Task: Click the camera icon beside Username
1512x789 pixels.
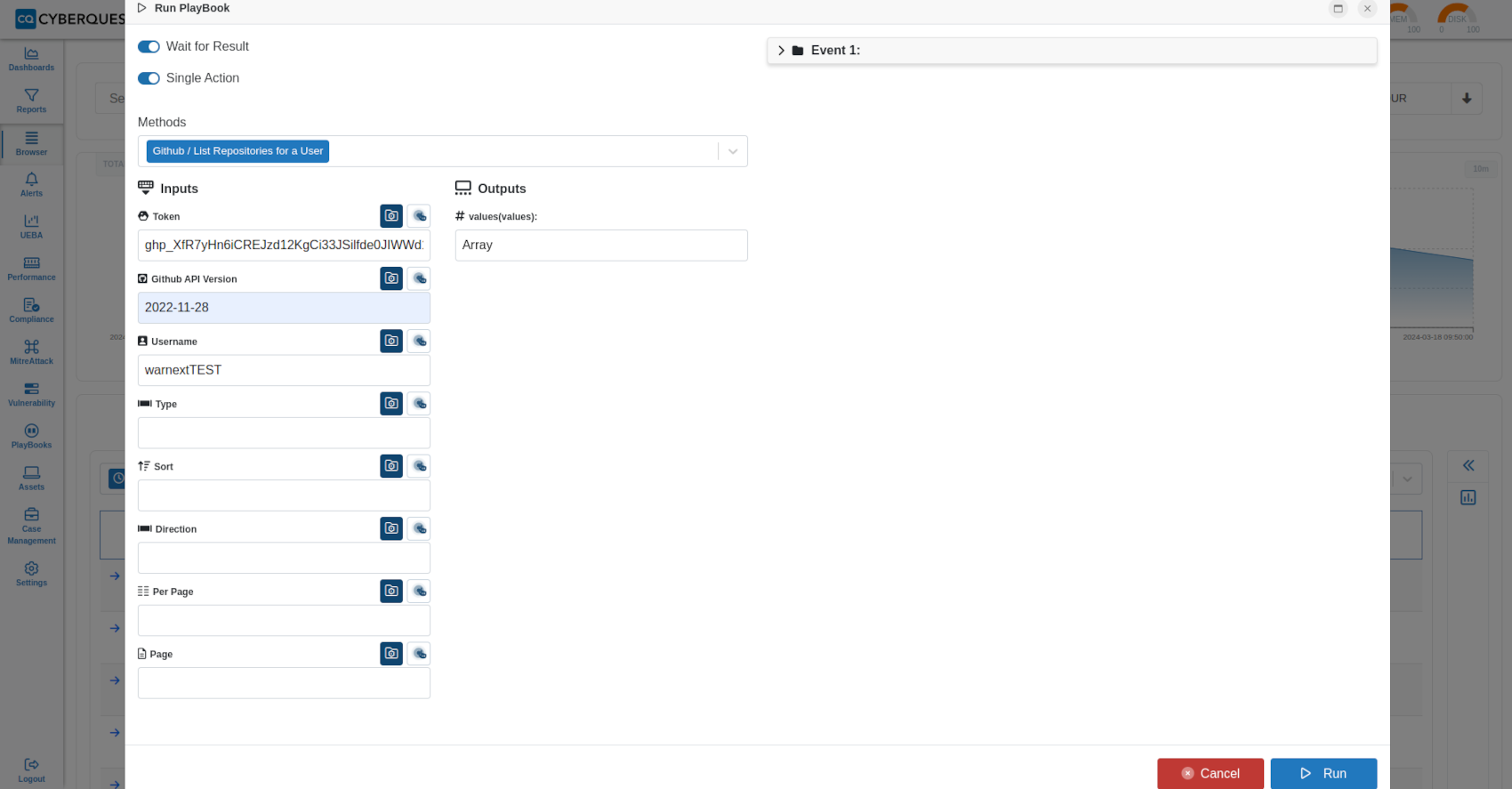Action: pyautogui.click(x=391, y=341)
